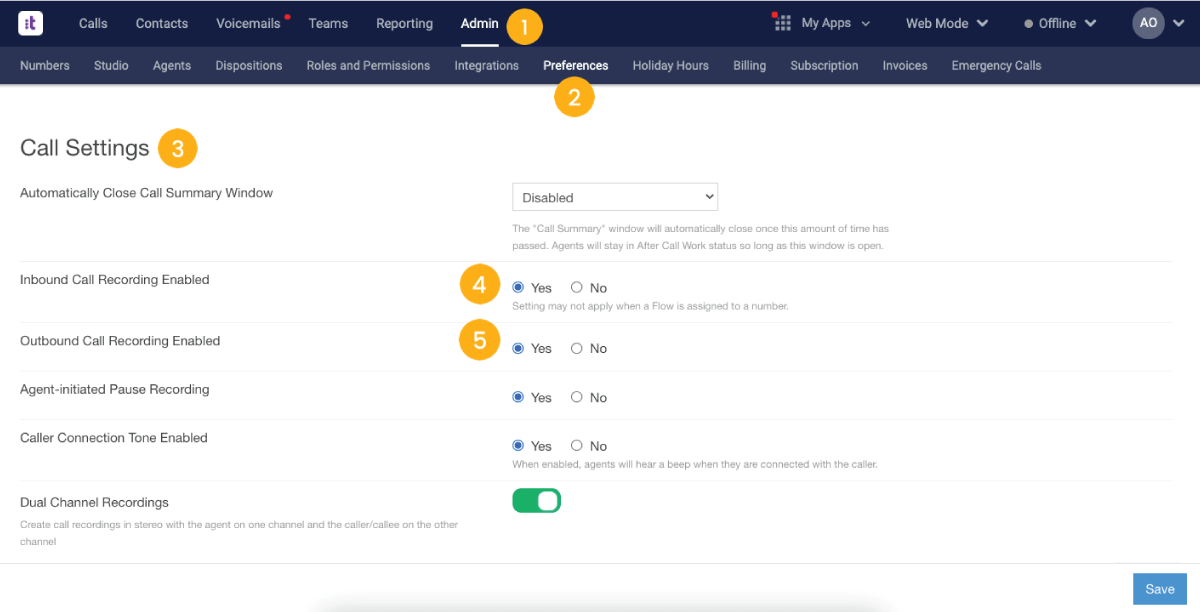Select the Admin tab
The height and width of the screenshot is (612, 1200).
[480, 23]
